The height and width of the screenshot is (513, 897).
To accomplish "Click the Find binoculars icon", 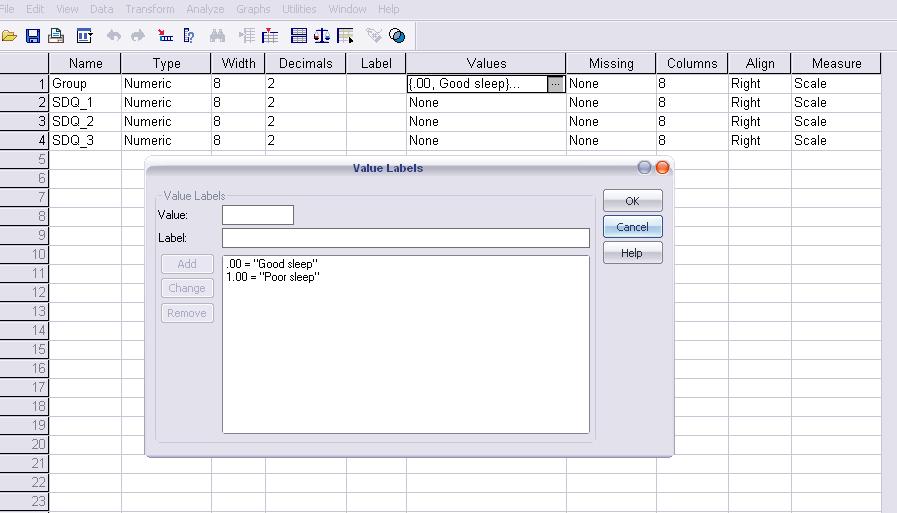I will (x=218, y=36).
